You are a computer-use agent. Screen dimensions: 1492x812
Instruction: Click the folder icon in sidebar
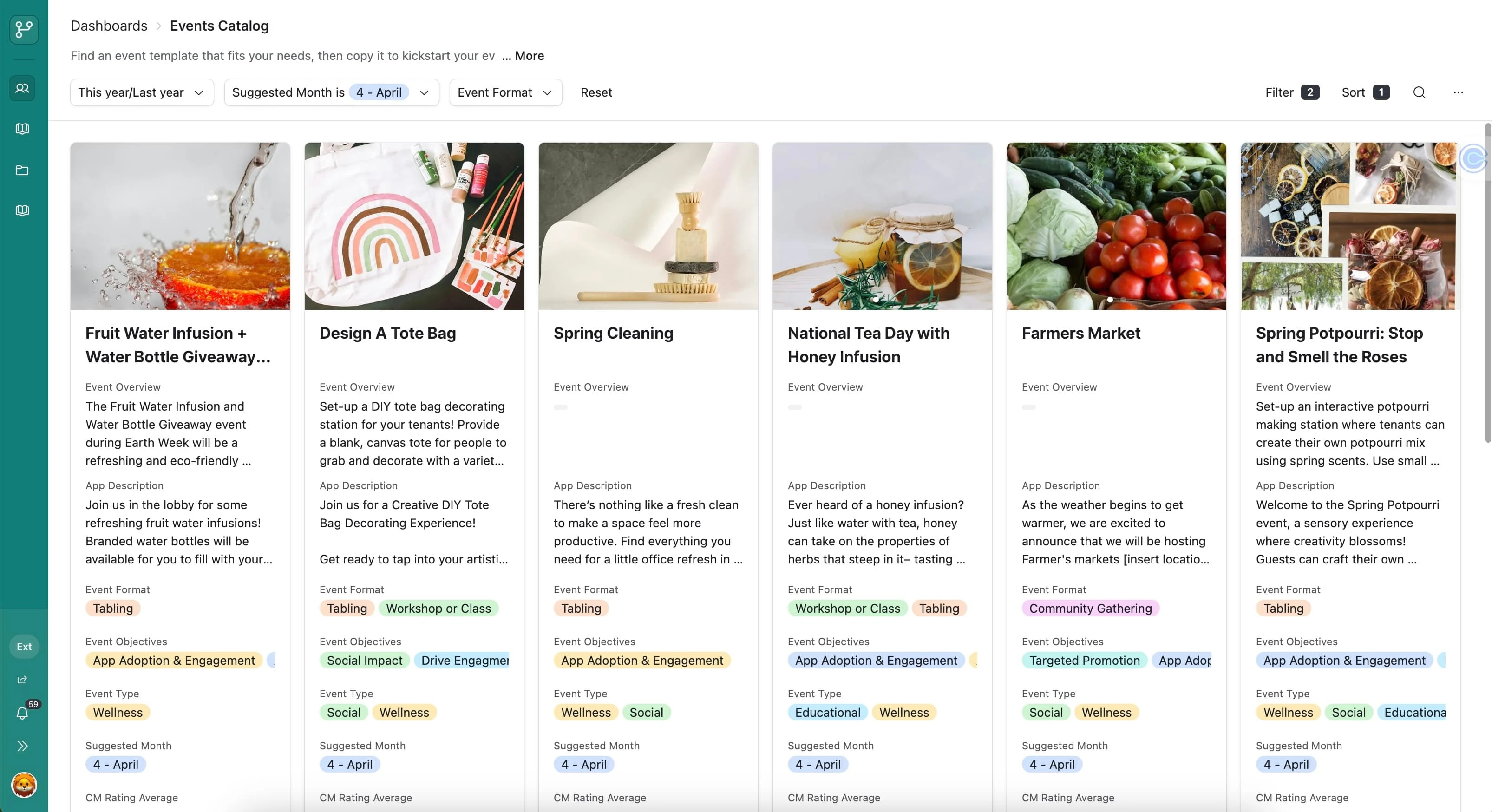(23, 170)
